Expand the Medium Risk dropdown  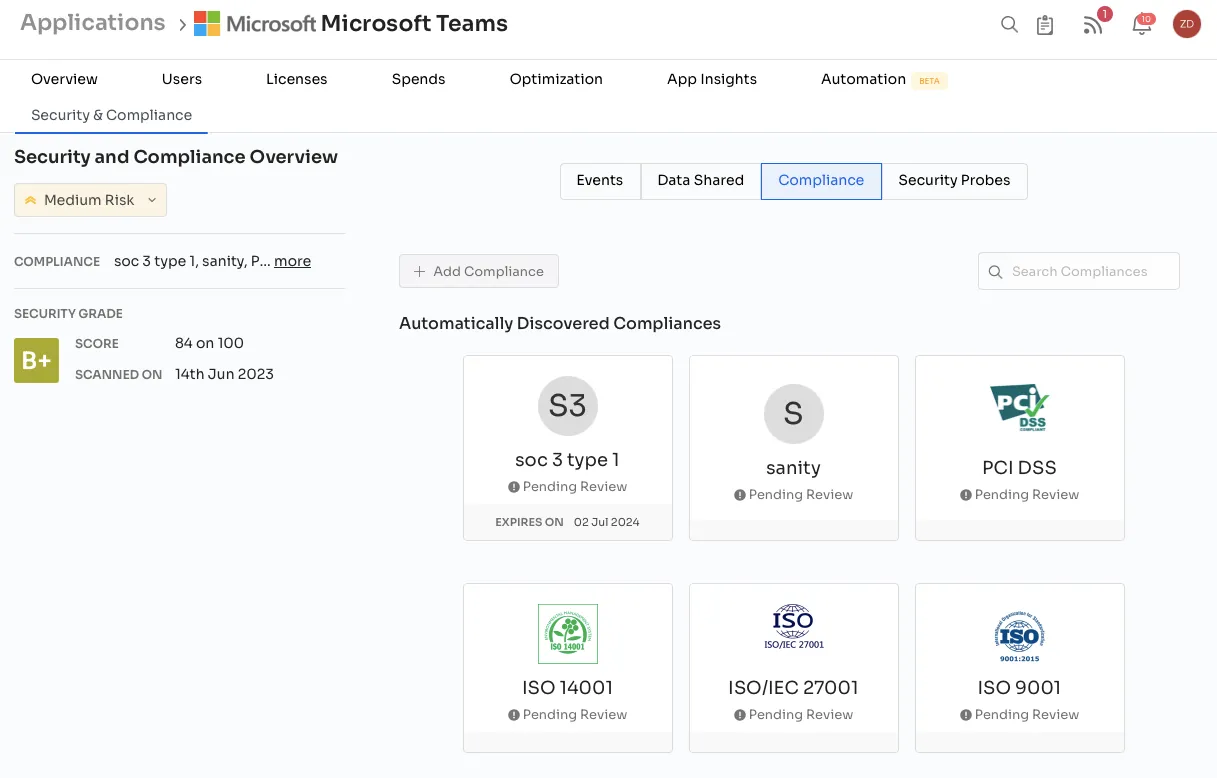[90, 200]
